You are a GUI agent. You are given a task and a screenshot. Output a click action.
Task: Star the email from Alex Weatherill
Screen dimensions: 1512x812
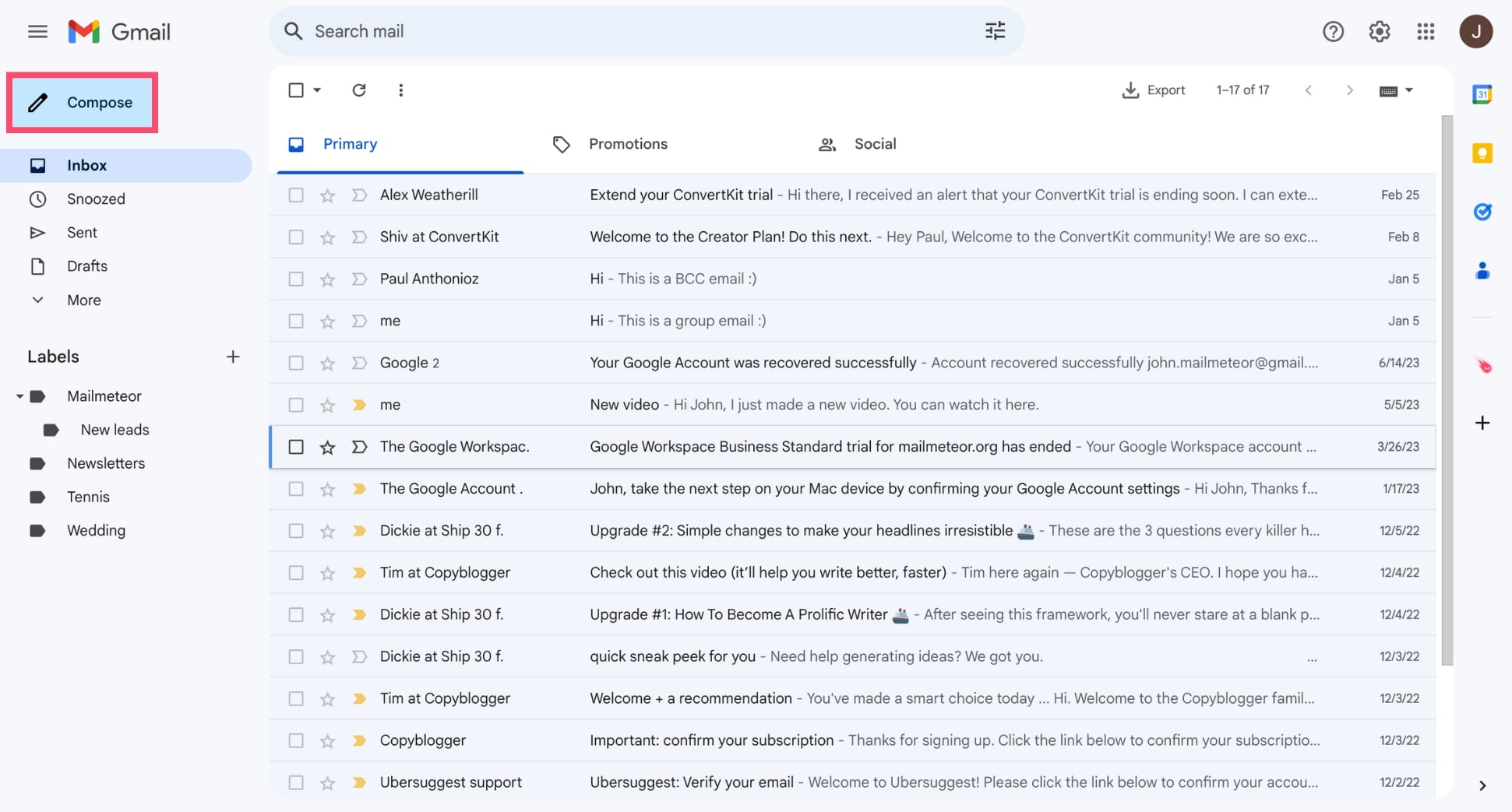click(327, 195)
